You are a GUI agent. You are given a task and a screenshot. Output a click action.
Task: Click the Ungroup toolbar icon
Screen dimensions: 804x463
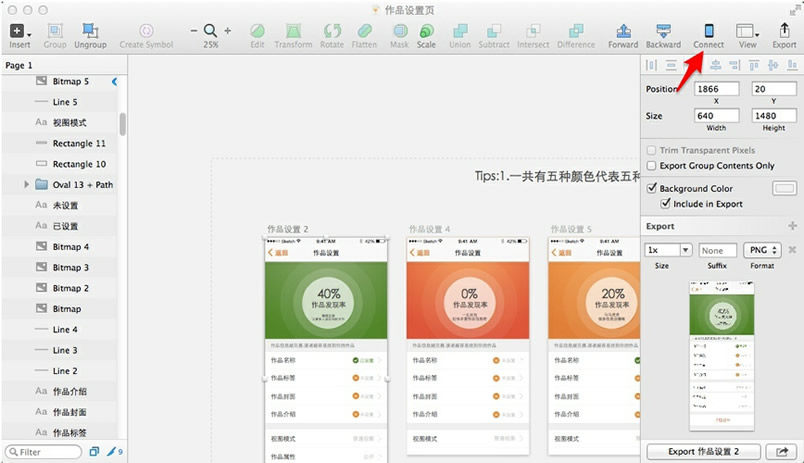point(90,31)
